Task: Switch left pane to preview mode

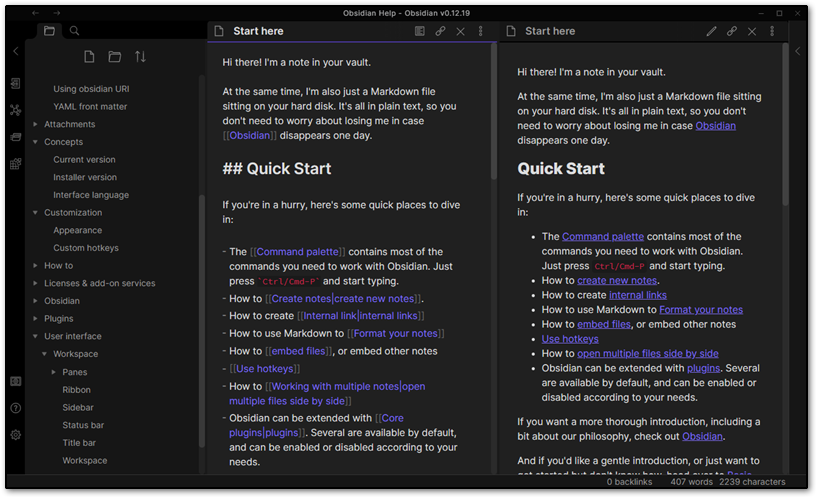Action: 420,31
